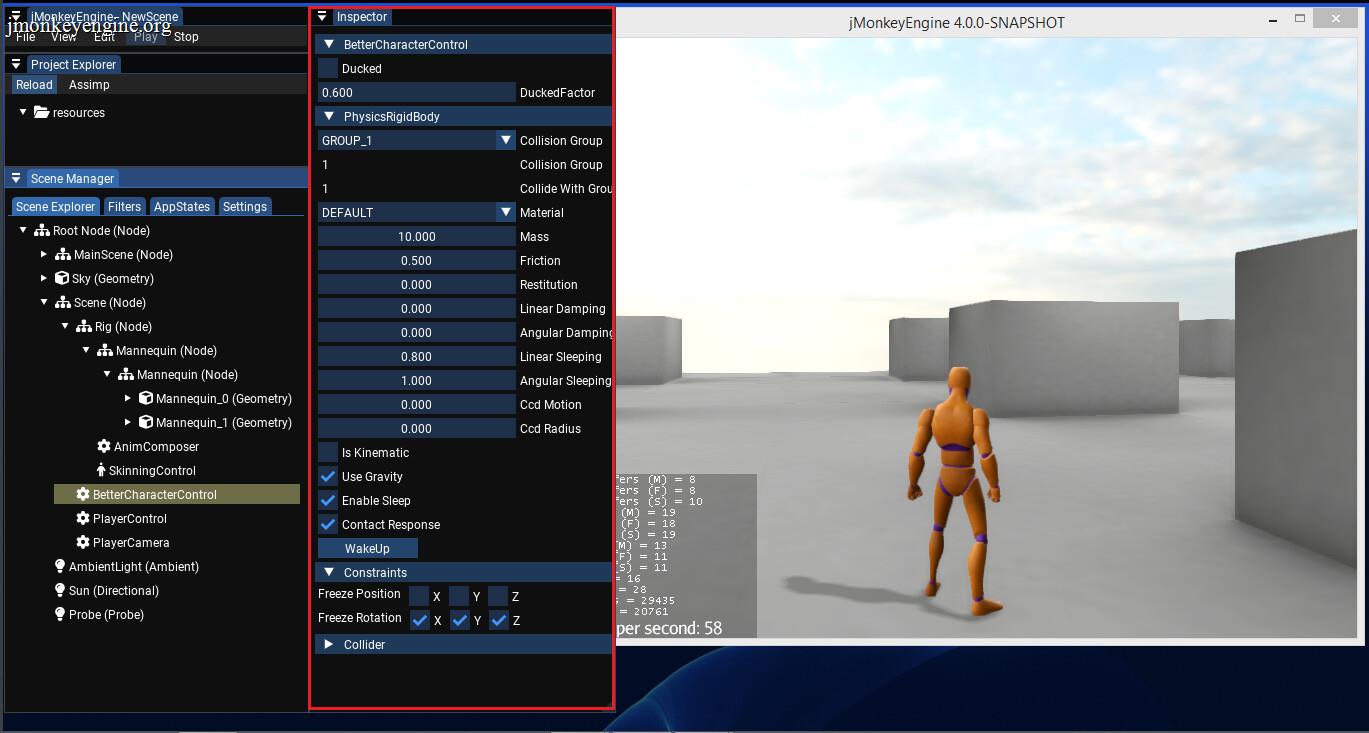Click the AnimComposer gear icon

click(x=103, y=446)
